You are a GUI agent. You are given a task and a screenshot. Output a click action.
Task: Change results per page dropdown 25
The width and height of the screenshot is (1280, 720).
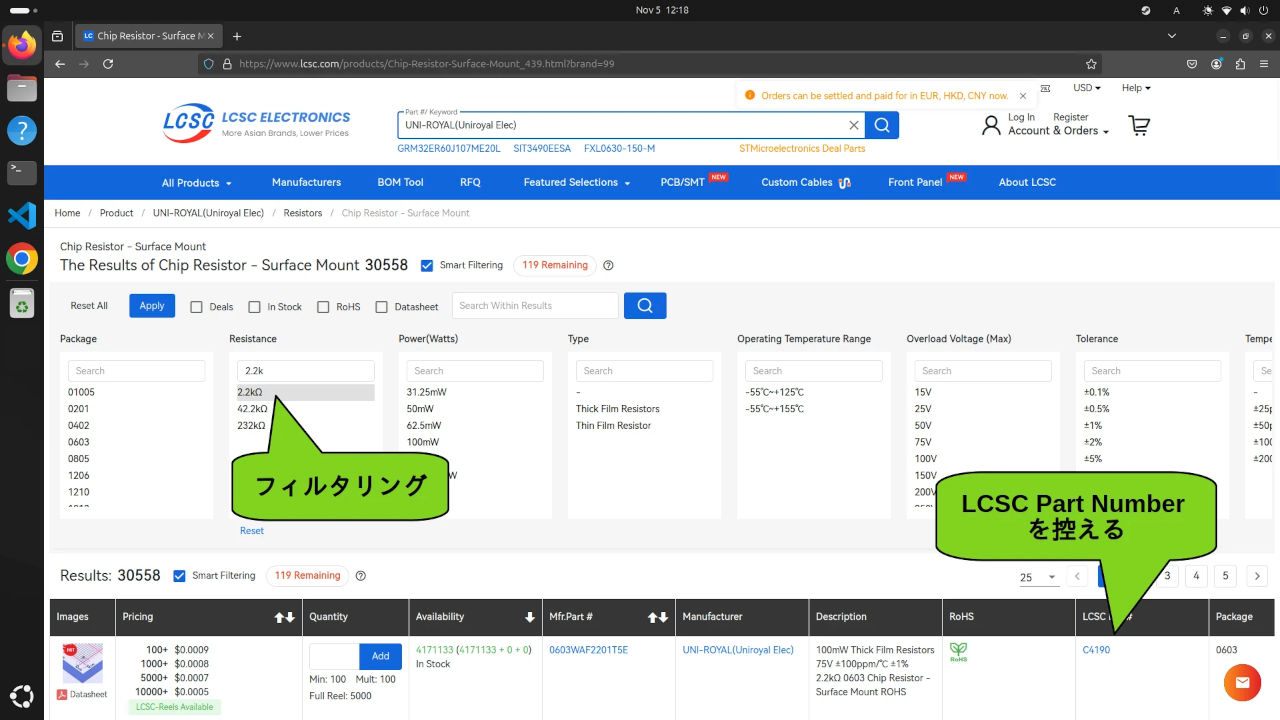(x=1038, y=577)
